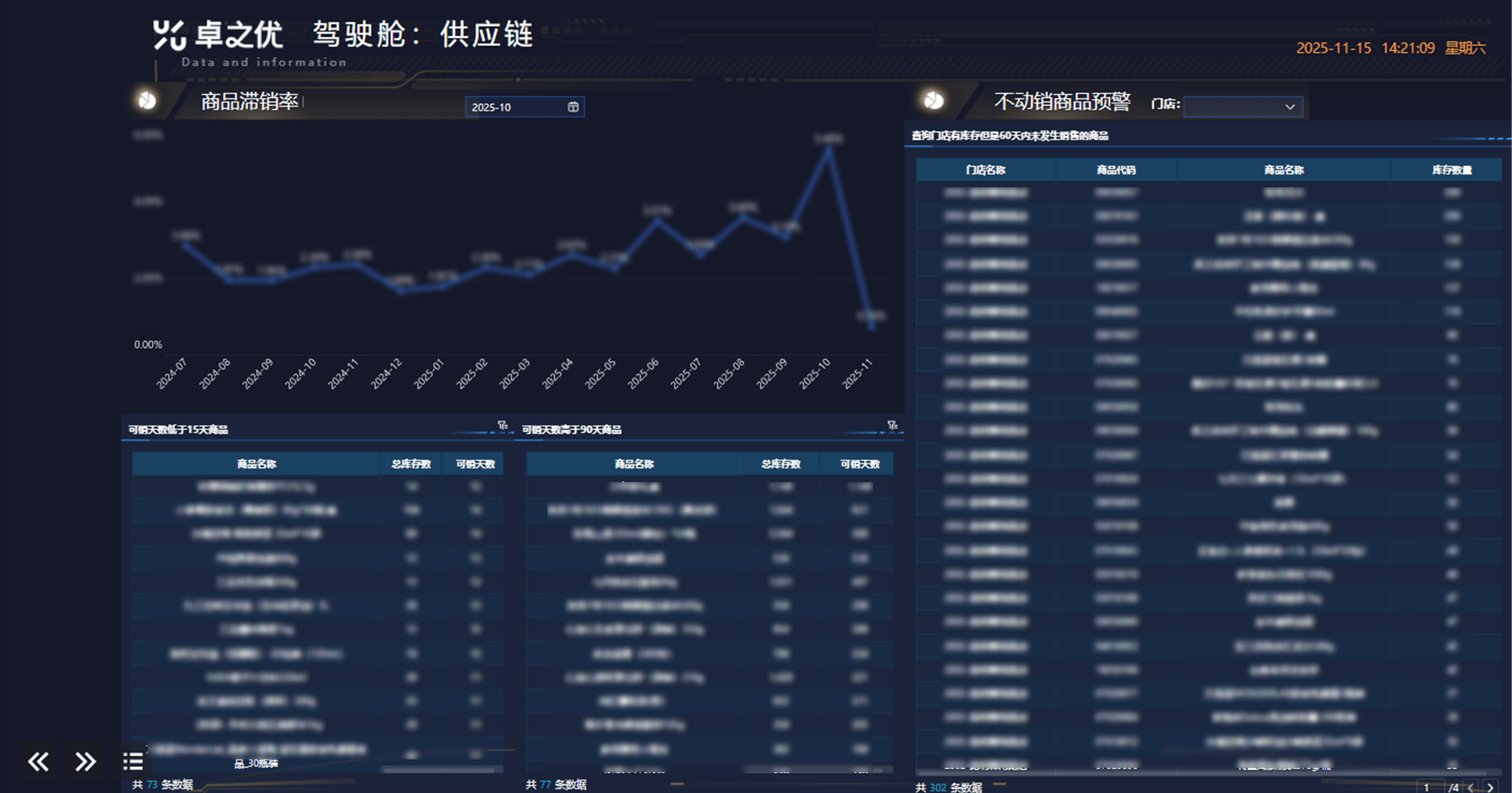Go to next page of warning table

(x=1490, y=788)
